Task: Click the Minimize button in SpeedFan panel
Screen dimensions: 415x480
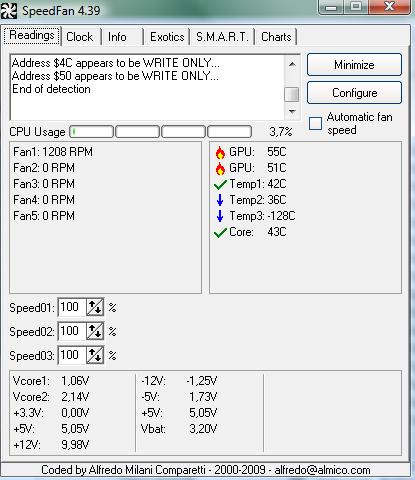Action: pyautogui.click(x=354, y=65)
